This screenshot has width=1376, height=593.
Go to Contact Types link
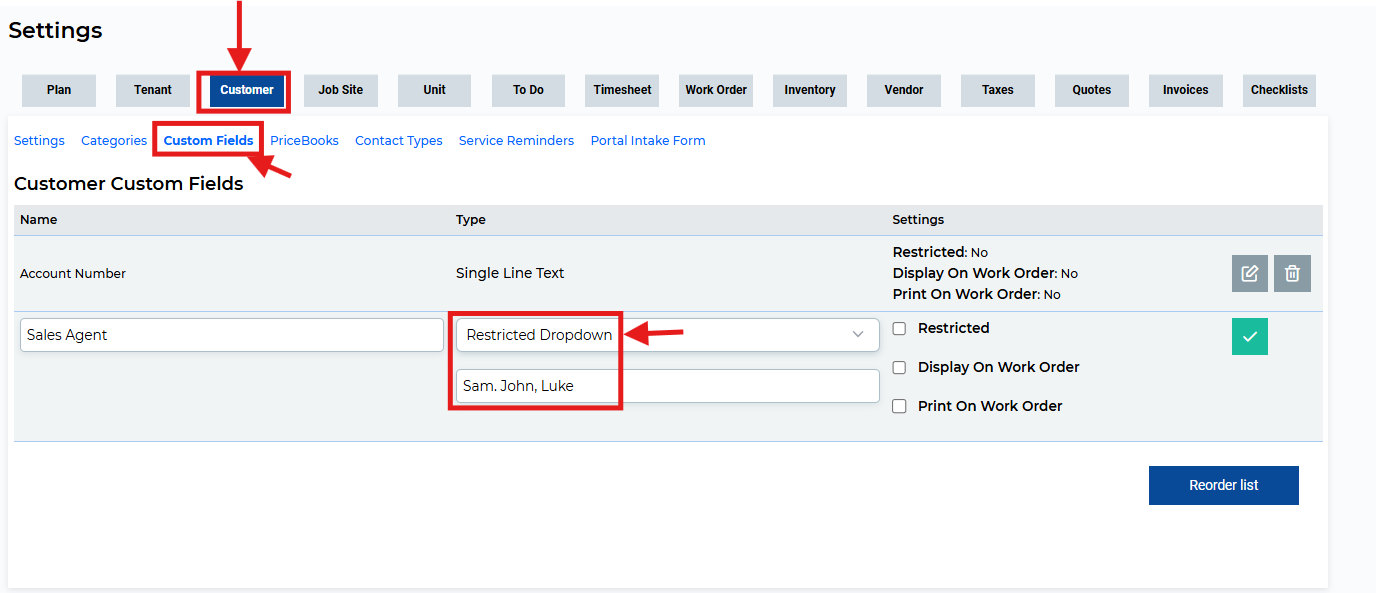pos(399,141)
